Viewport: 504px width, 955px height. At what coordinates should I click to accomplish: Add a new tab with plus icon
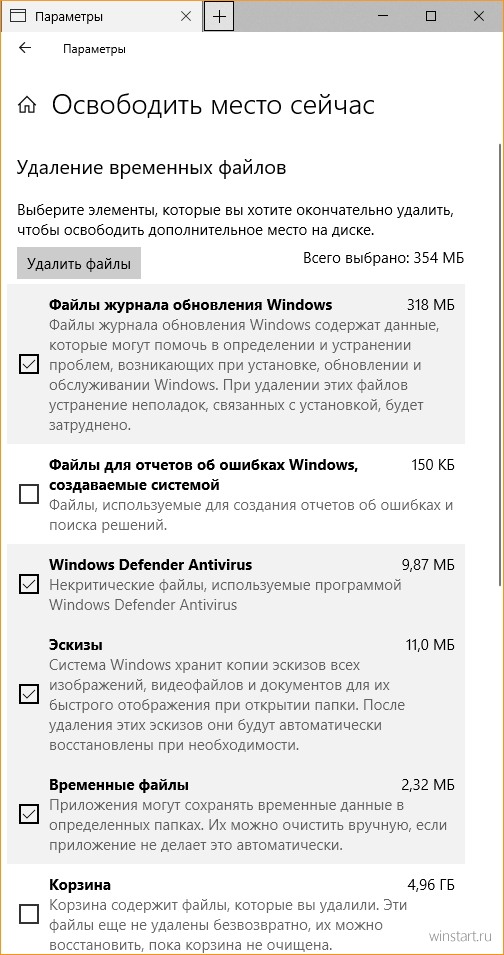click(219, 16)
